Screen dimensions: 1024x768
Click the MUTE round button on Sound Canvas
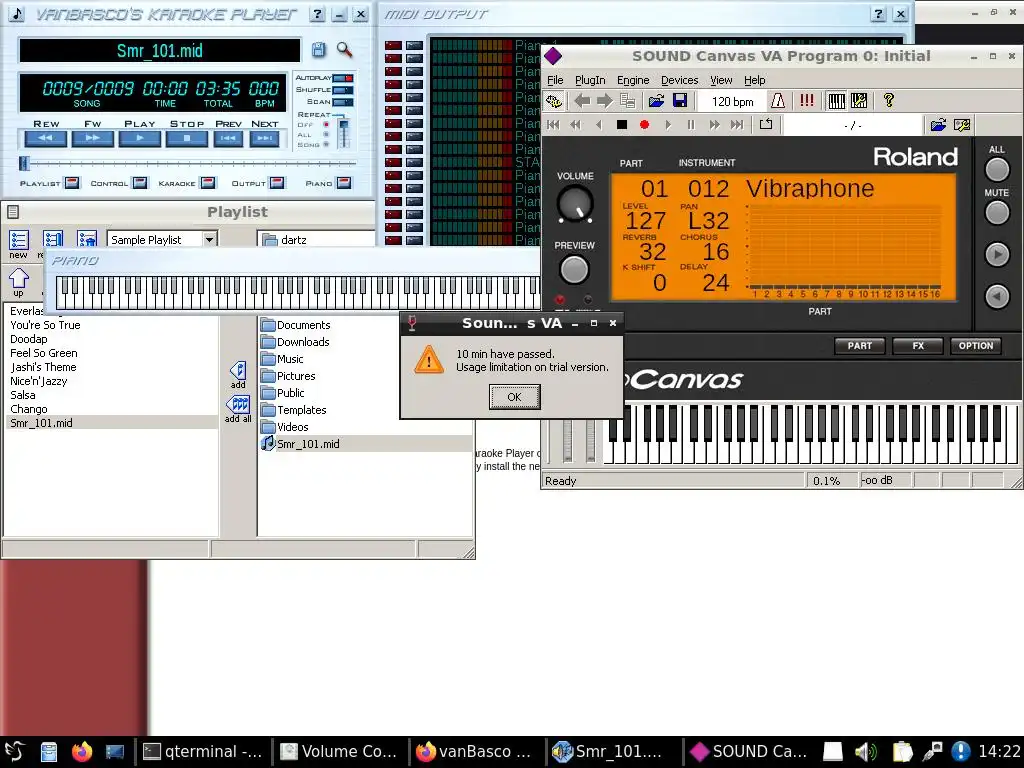(x=997, y=212)
